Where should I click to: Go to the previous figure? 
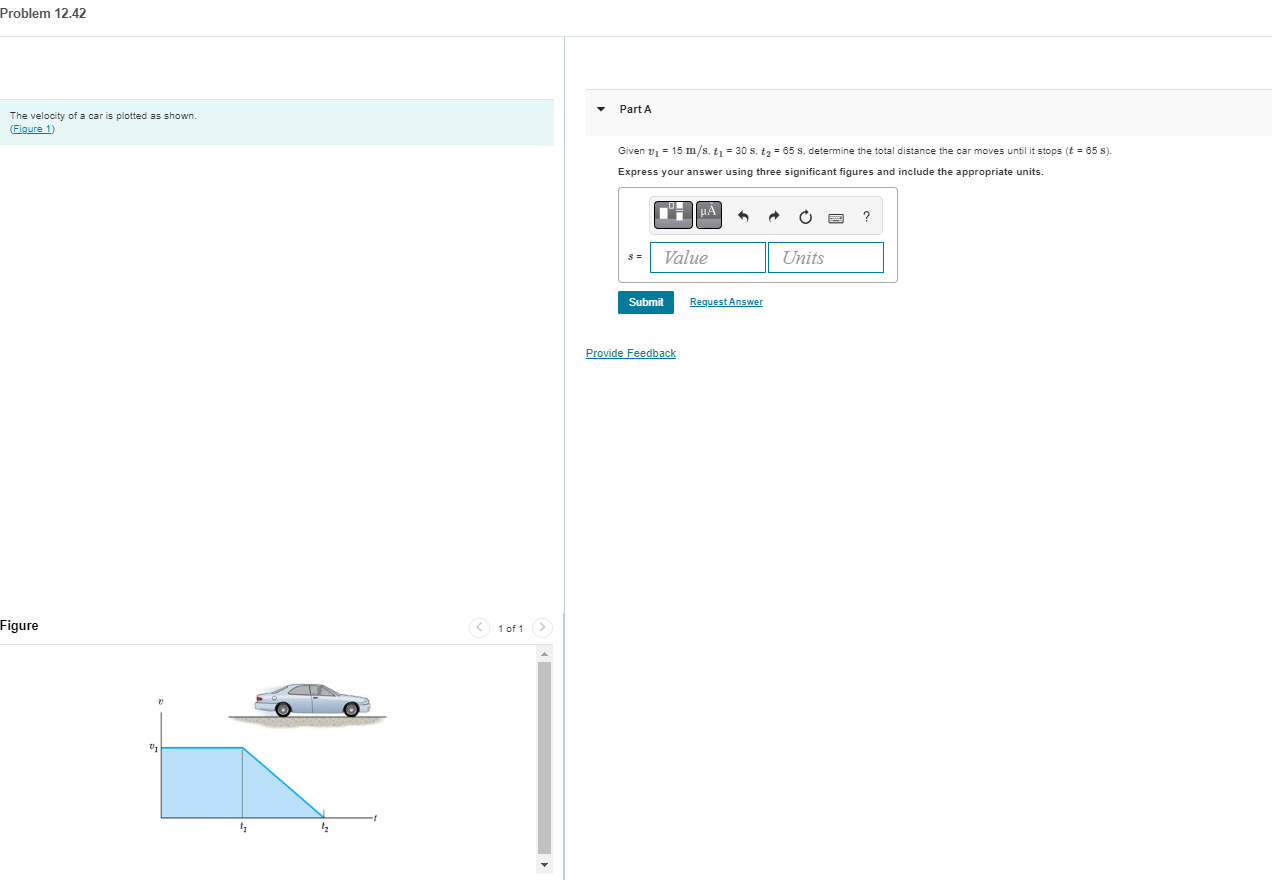[x=479, y=628]
